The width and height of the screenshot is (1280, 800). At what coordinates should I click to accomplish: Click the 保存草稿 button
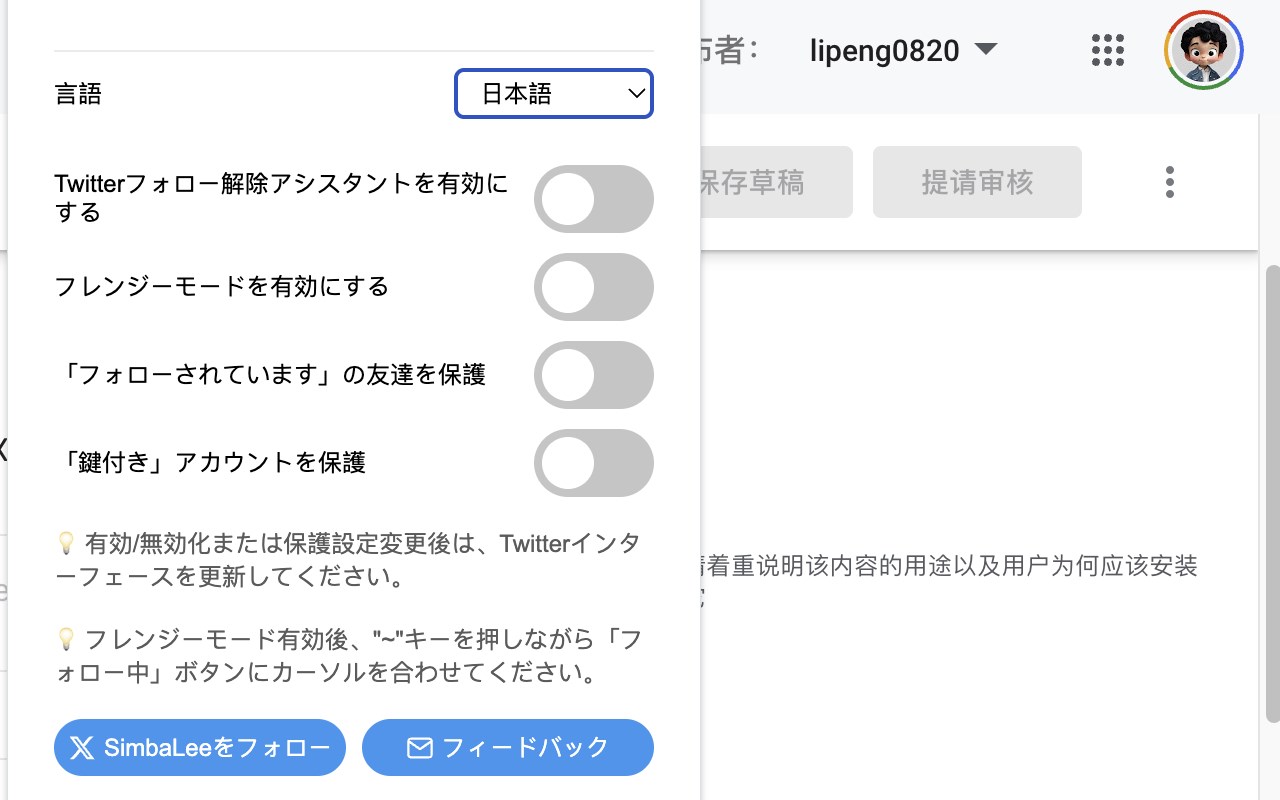pyautogui.click(x=770, y=182)
